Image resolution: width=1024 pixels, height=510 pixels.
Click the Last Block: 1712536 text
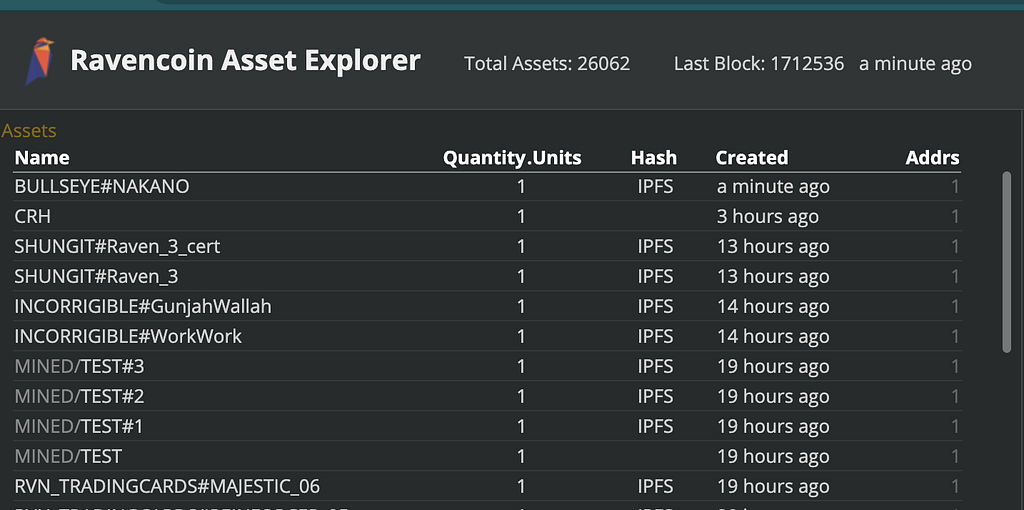tap(759, 64)
